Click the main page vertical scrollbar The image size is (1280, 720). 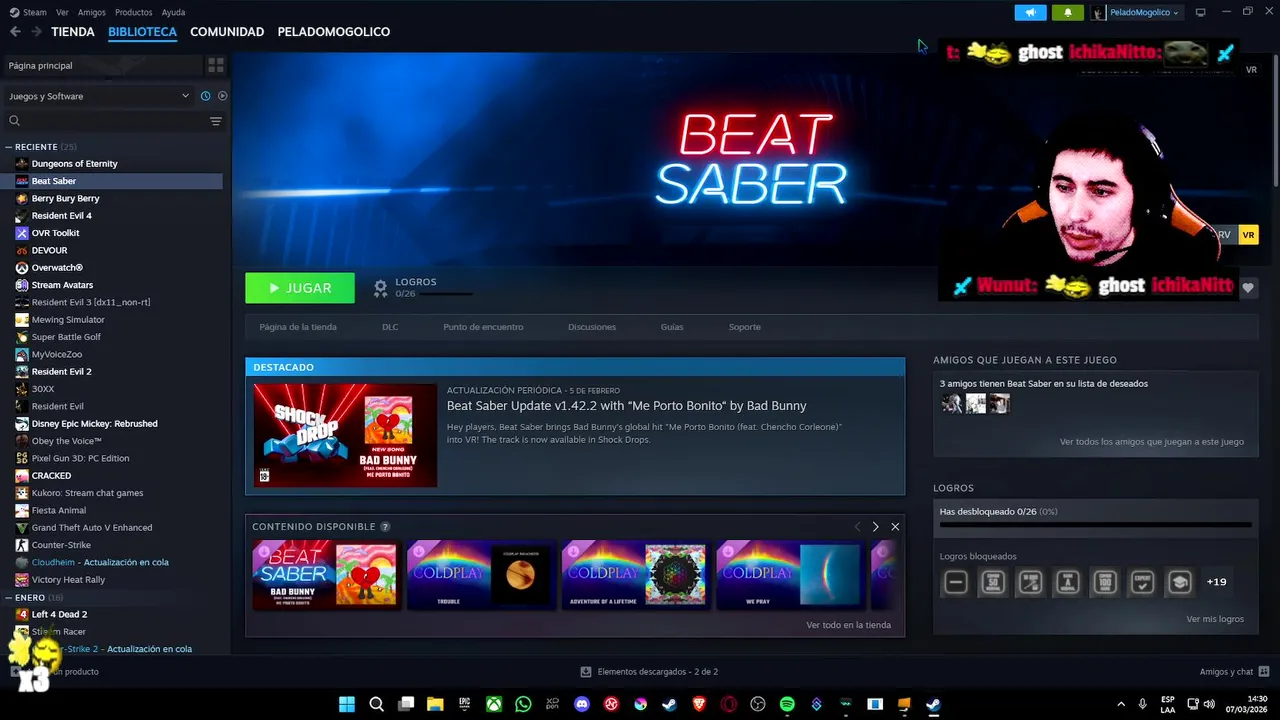1274,120
